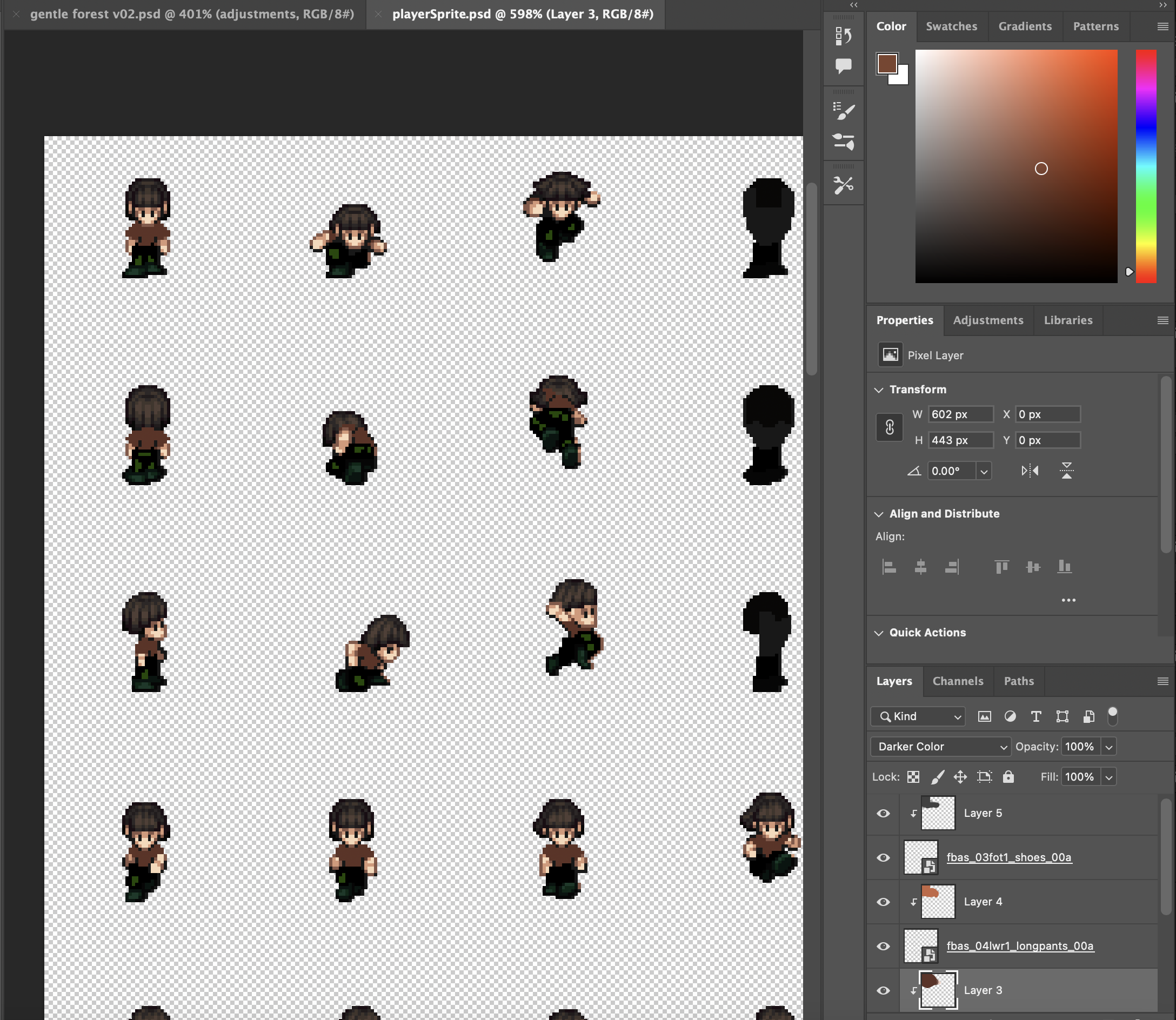Toggle link width and height constraint
Screen dimensions: 1176x1020
click(890, 427)
